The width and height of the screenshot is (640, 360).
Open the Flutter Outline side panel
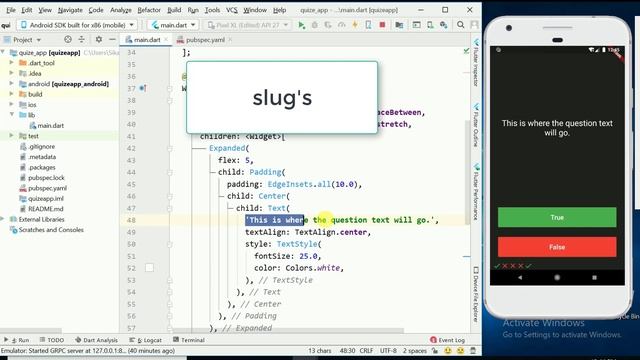[476, 125]
